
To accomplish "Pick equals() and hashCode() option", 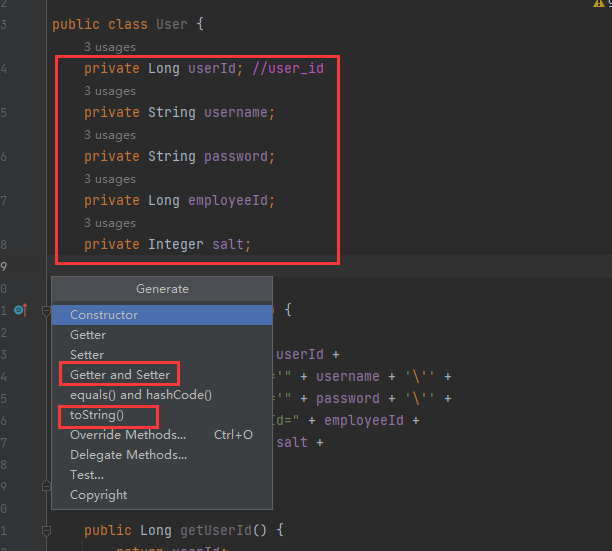I will [x=141, y=395].
